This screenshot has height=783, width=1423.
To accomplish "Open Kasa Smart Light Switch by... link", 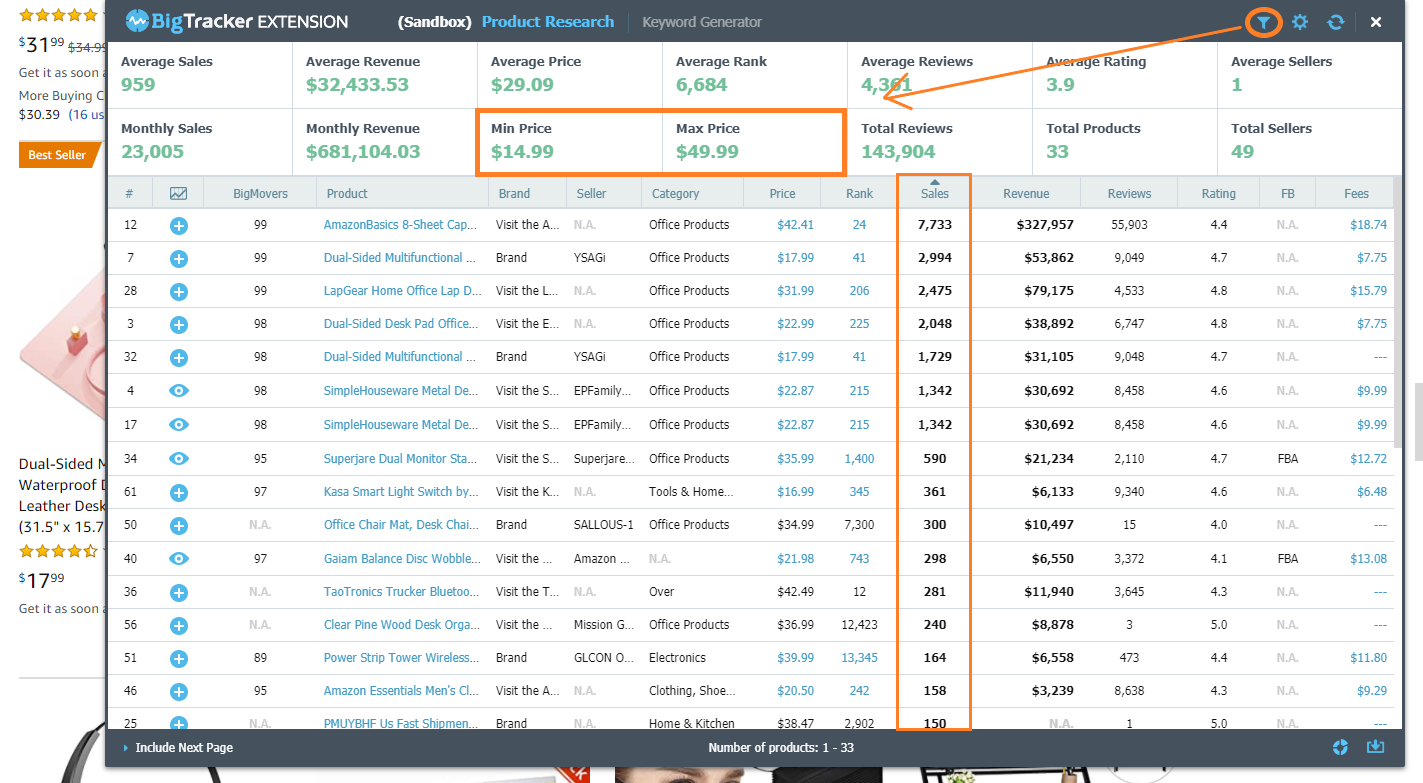I will (400, 492).
